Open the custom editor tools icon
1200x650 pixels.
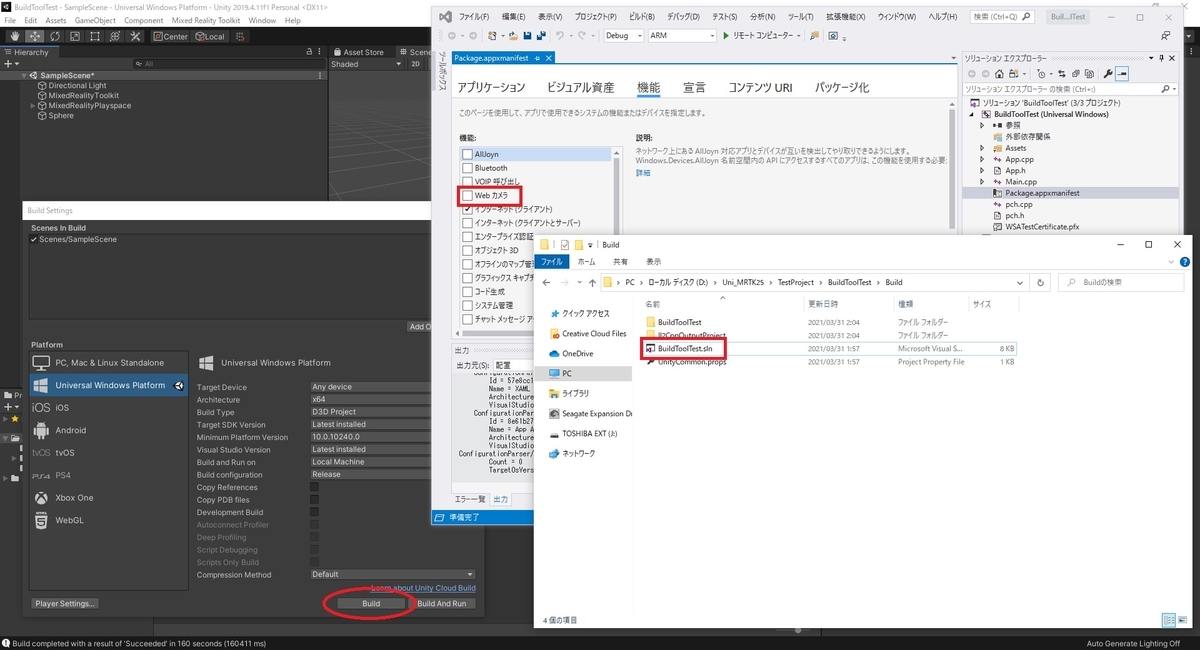pos(135,36)
